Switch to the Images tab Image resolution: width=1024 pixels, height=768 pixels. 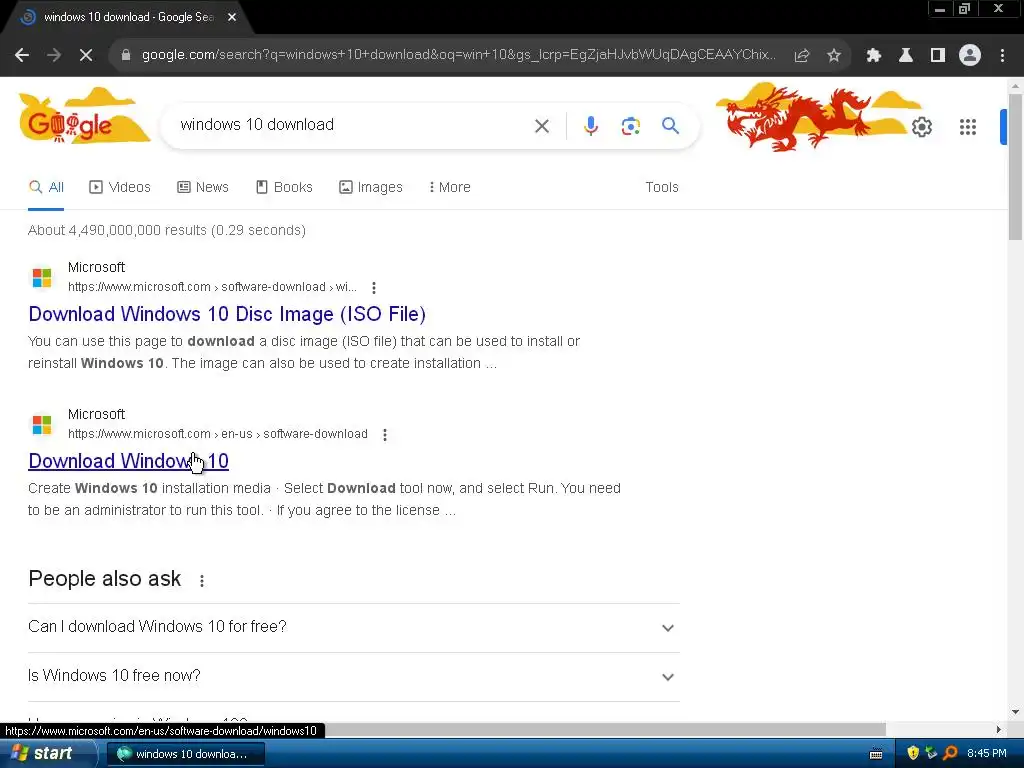(x=371, y=187)
